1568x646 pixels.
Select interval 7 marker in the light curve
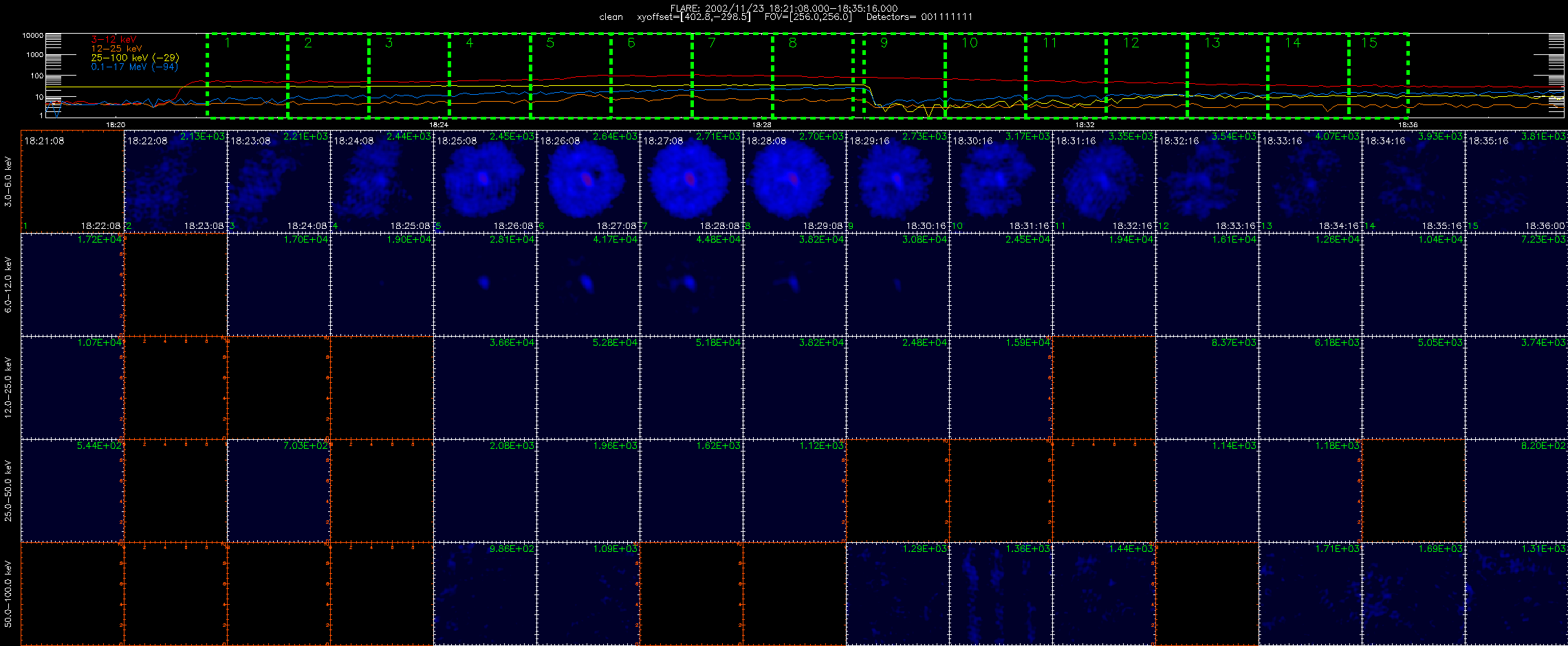point(712,43)
